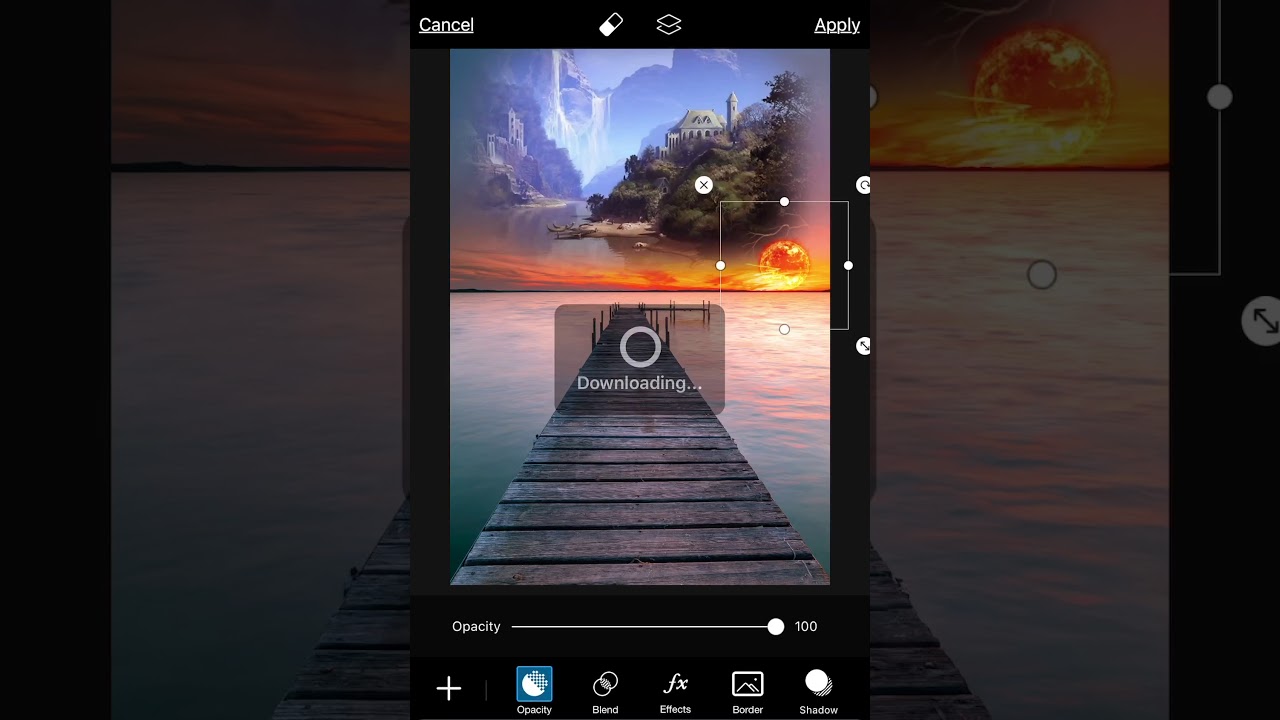
Task: Open the layers panel icon
Action: [x=669, y=25]
